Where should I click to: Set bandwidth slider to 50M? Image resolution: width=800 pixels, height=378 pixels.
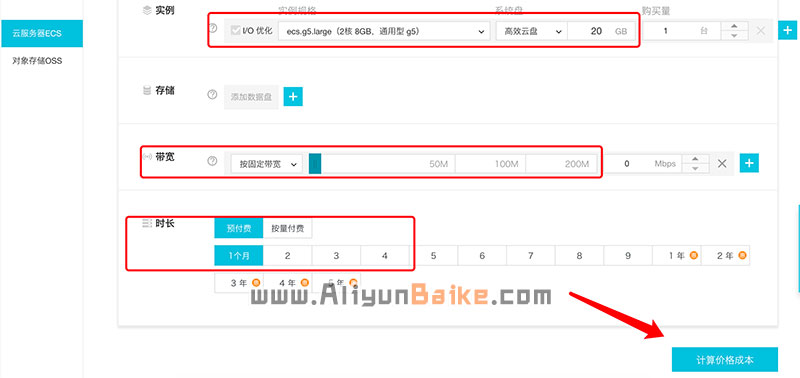[x=439, y=164]
